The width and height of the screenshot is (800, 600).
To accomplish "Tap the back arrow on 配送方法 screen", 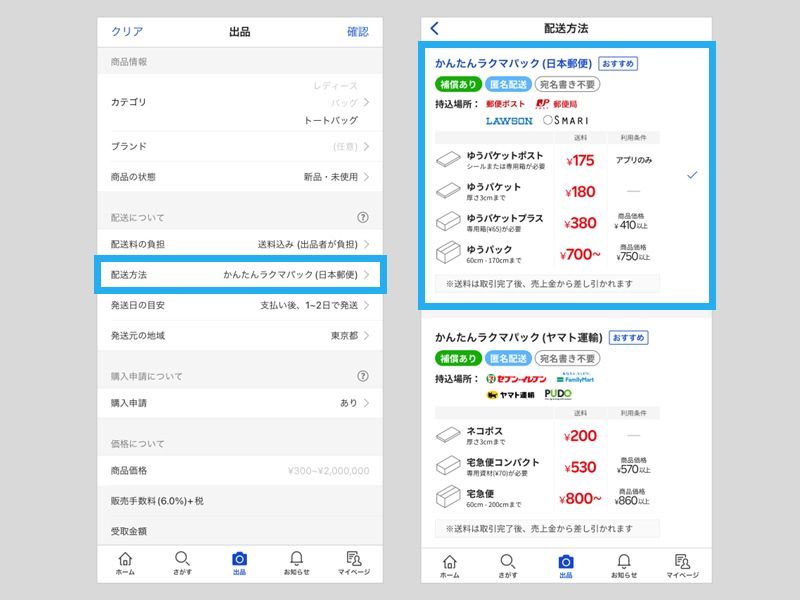I will point(434,28).
